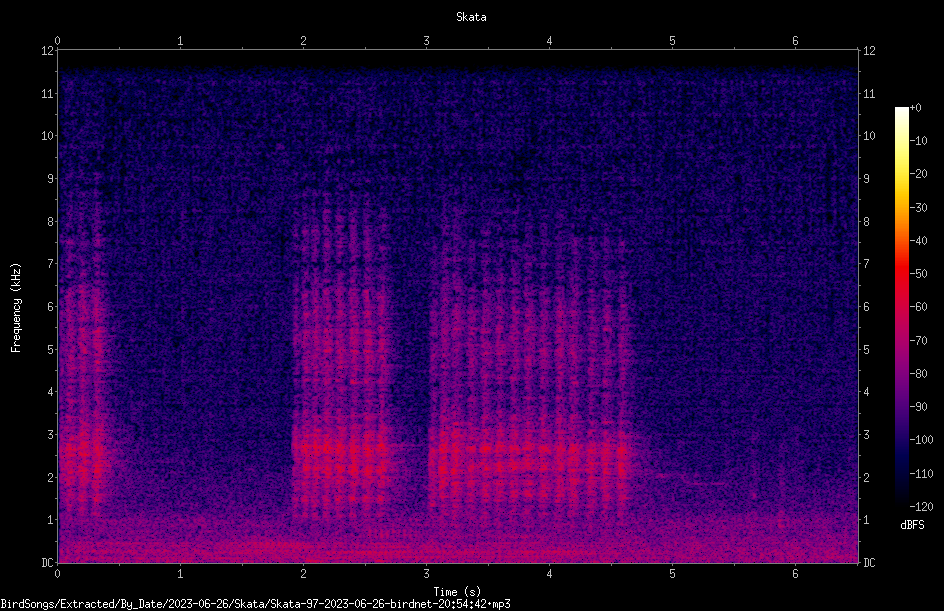Click the "11" tick on the left frequency axis

[x=47, y=93]
